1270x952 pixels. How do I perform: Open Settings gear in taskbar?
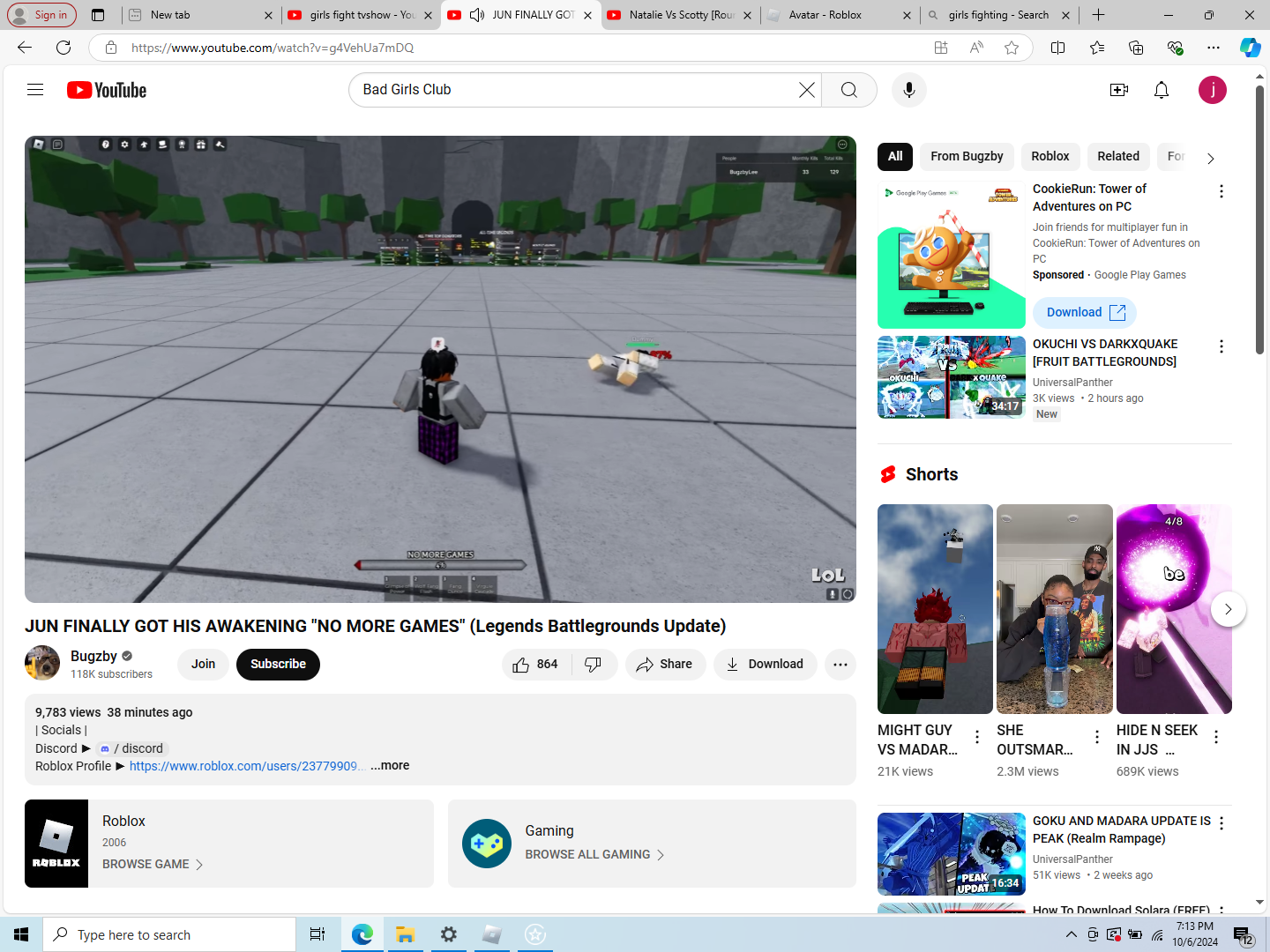click(x=448, y=934)
